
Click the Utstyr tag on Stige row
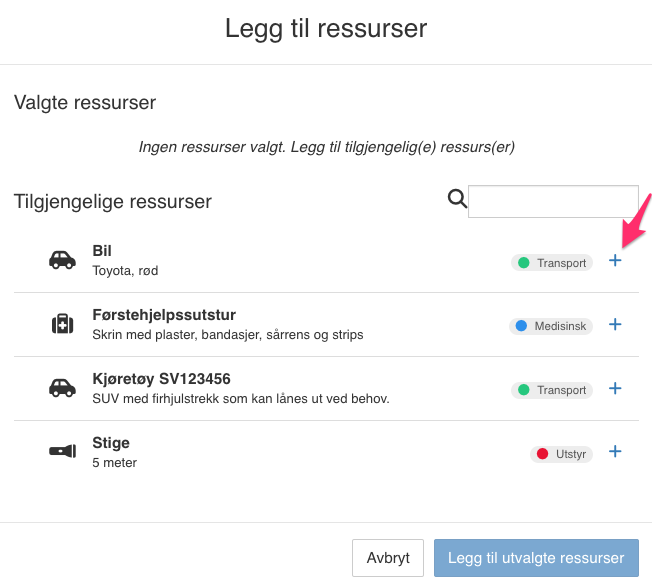pos(562,454)
